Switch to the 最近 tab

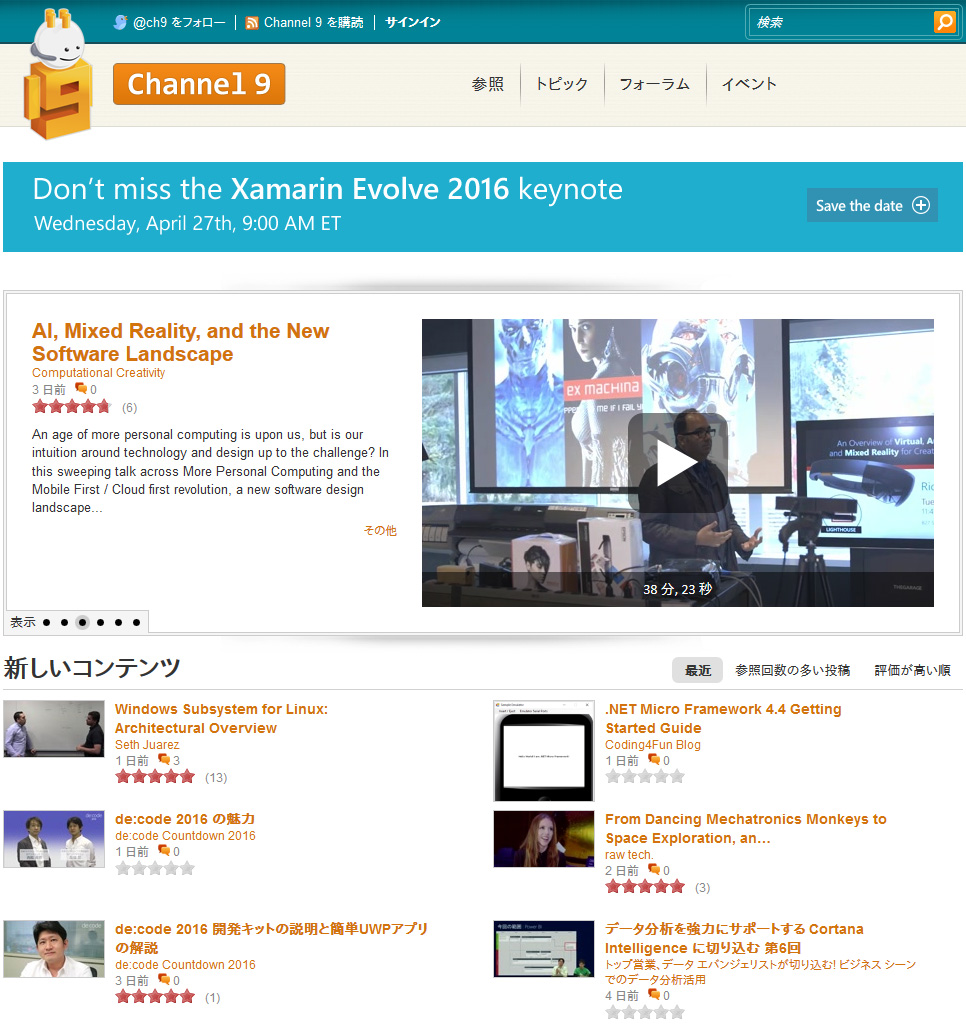tap(698, 670)
